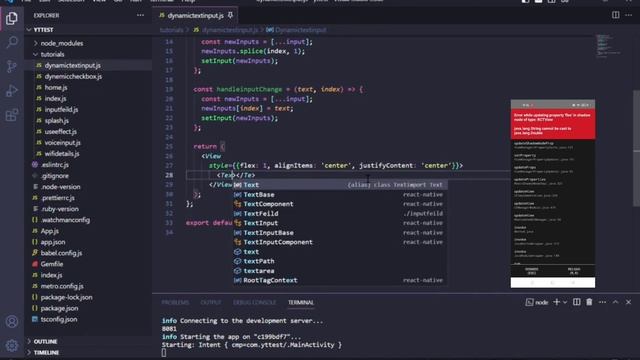This screenshot has height=360, width=640.
Task: Close the terminal panel
Action: tap(628, 302)
